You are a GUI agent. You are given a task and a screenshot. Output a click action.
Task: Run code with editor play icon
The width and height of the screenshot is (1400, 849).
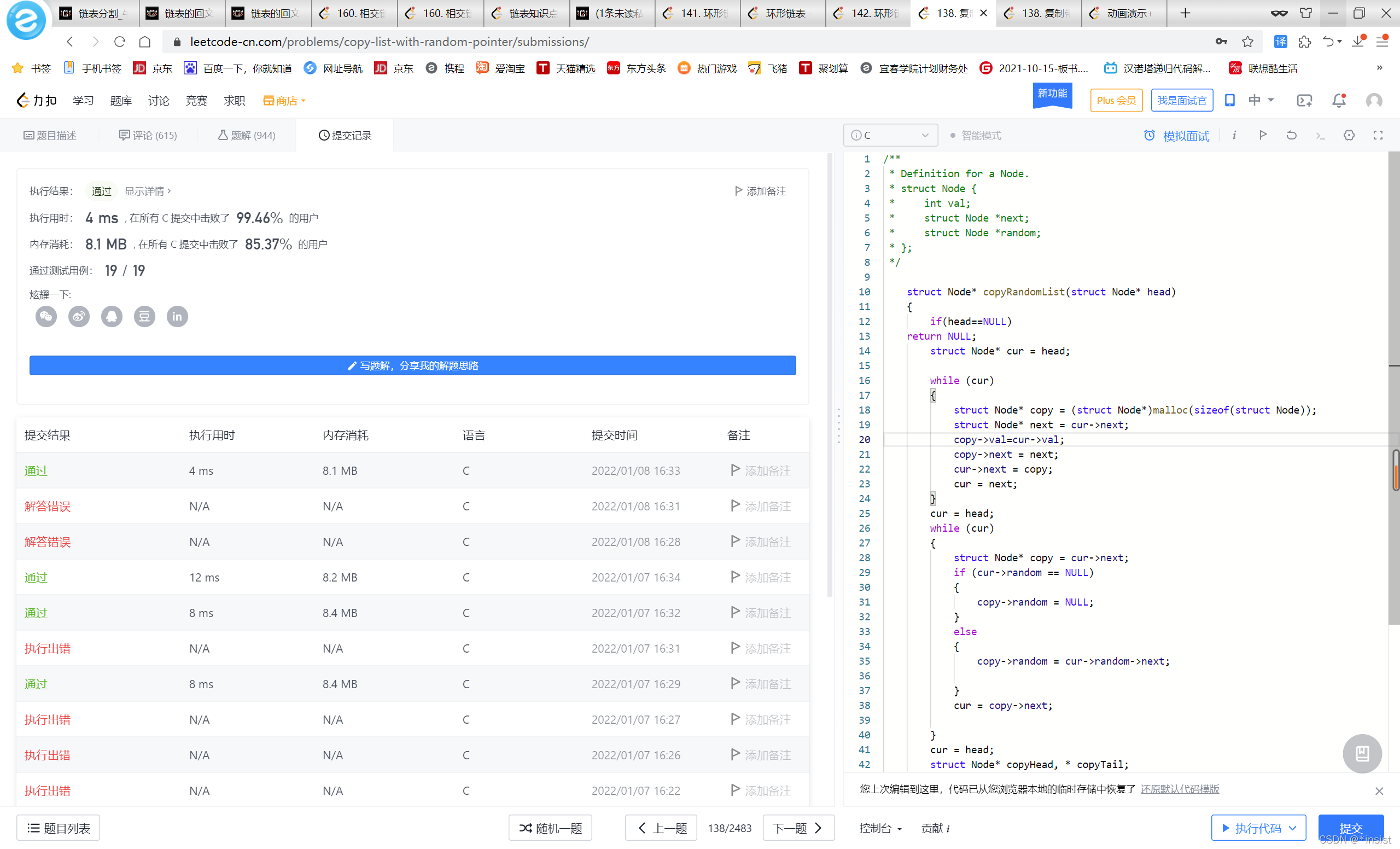(1263, 135)
